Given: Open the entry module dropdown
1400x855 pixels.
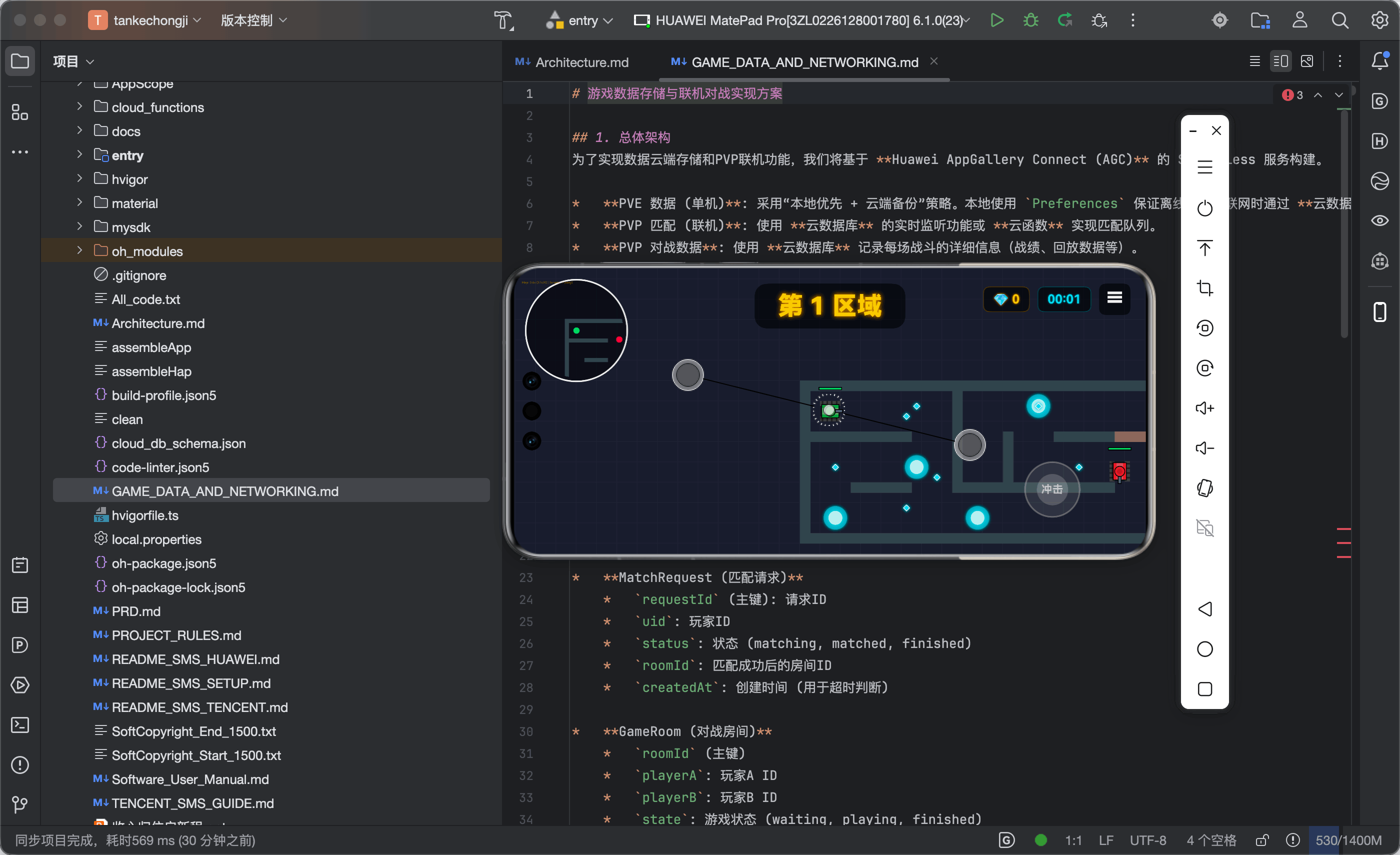Looking at the screenshot, I should coord(580,20).
